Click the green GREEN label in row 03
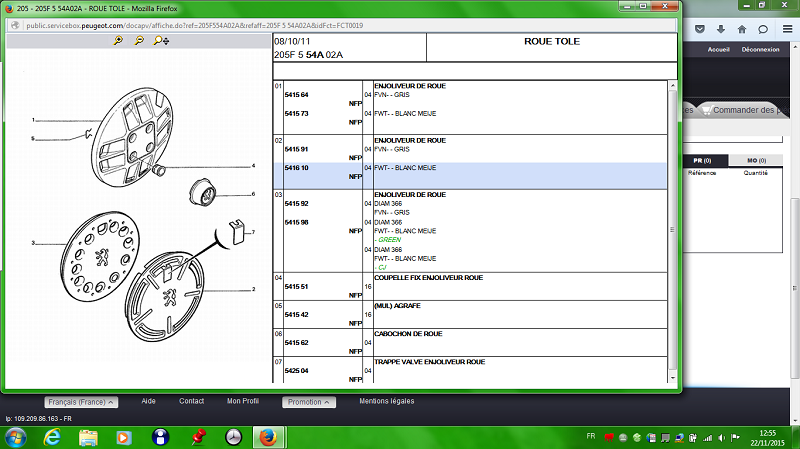 click(x=389, y=239)
